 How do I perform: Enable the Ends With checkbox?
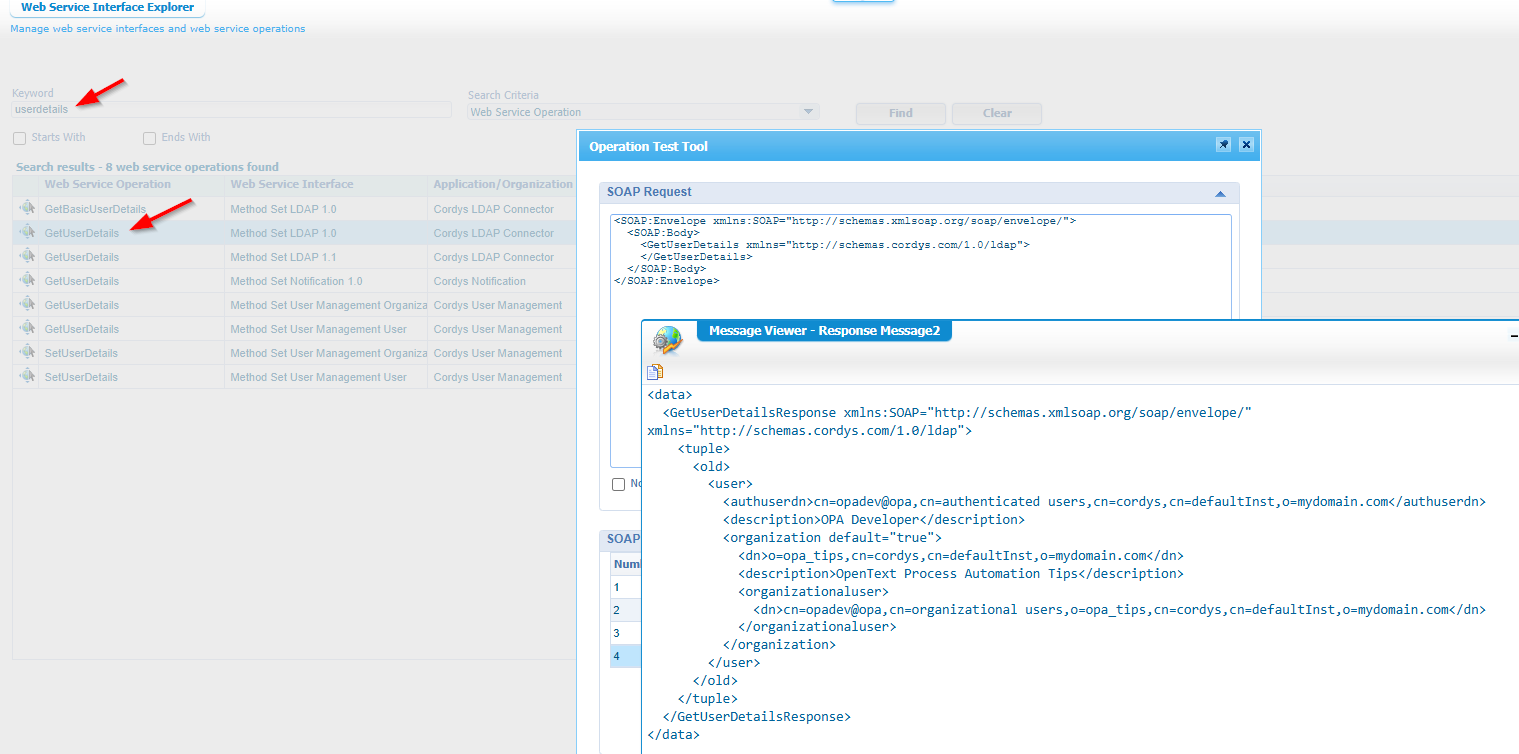(x=150, y=138)
